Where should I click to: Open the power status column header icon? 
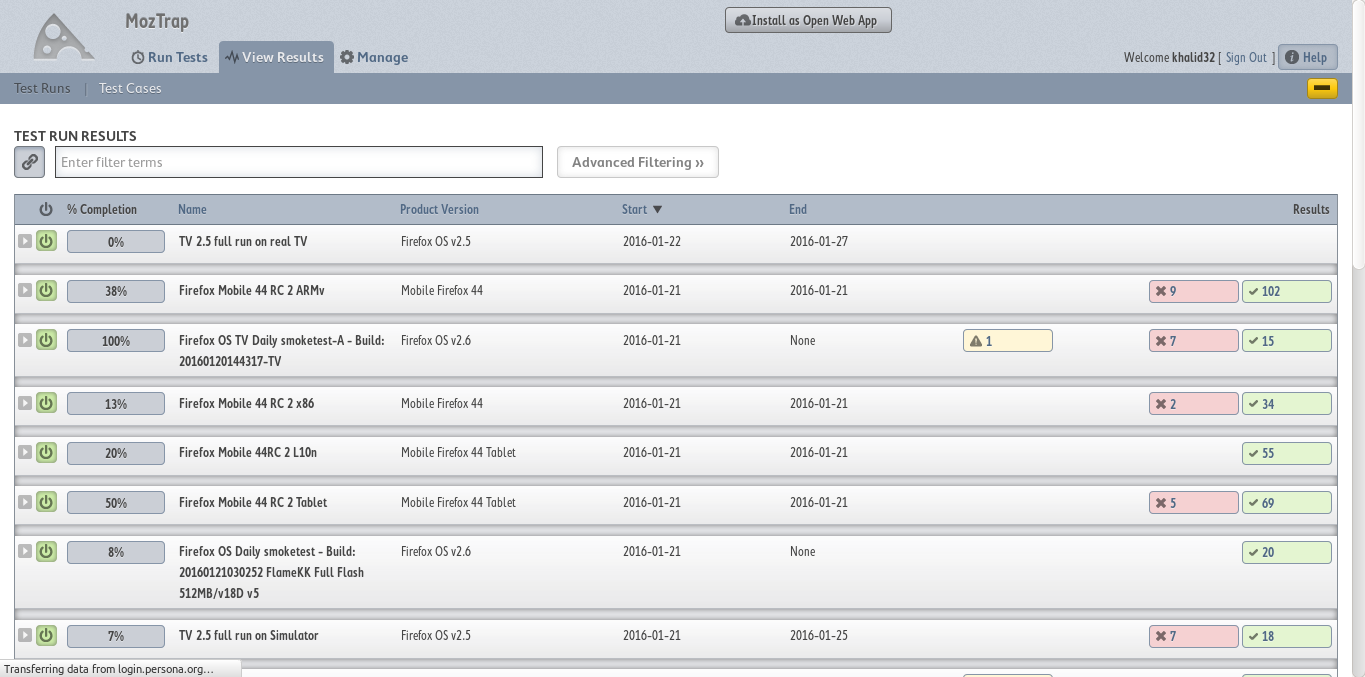tap(46, 209)
